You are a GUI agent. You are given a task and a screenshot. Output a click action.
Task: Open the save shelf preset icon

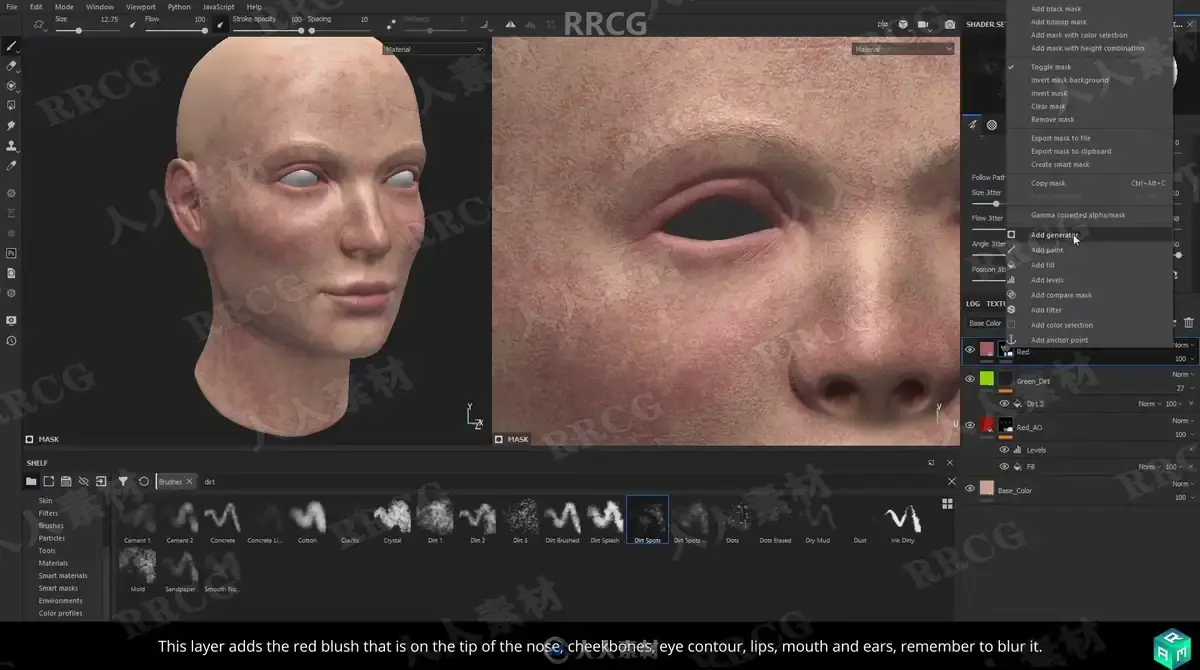[66, 481]
